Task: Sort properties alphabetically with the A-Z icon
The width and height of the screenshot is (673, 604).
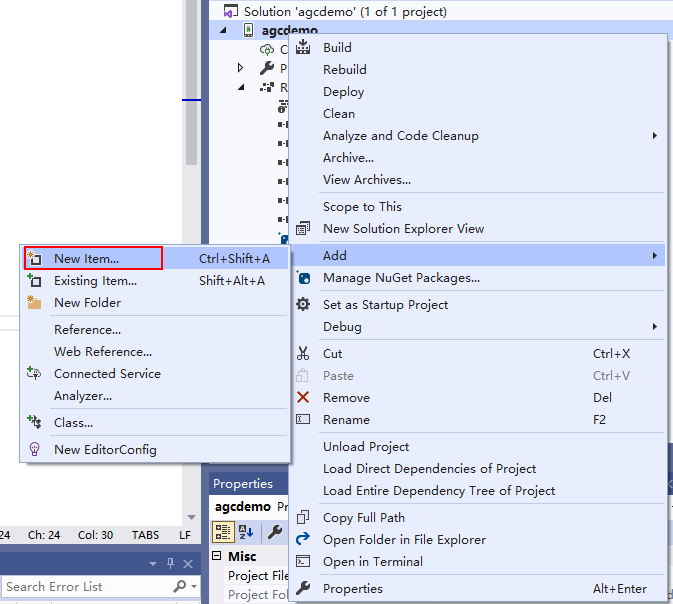Action: (x=246, y=532)
